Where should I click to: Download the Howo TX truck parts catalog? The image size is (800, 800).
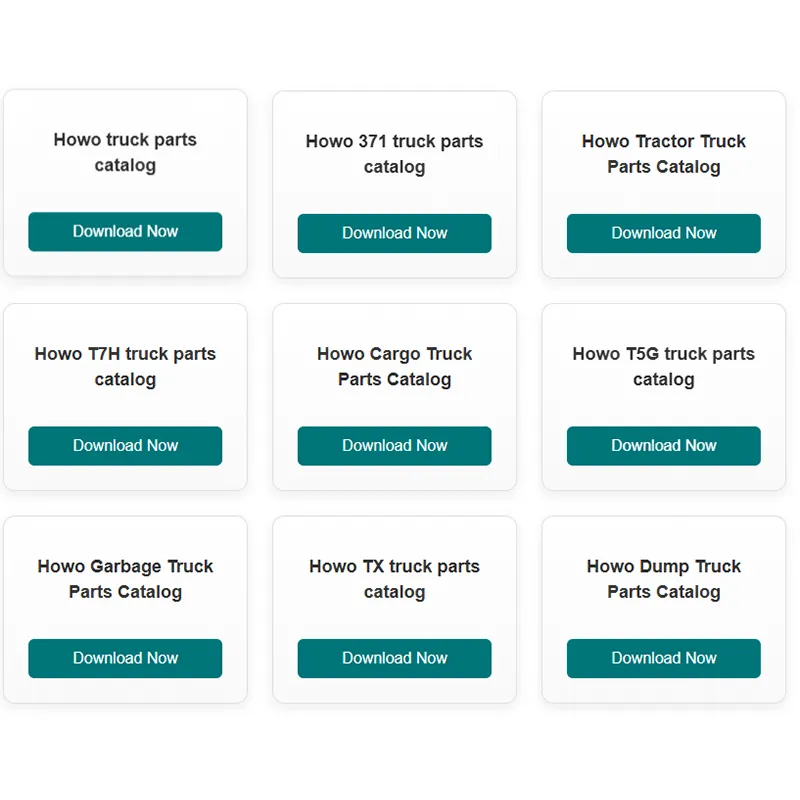pos(394,658)
